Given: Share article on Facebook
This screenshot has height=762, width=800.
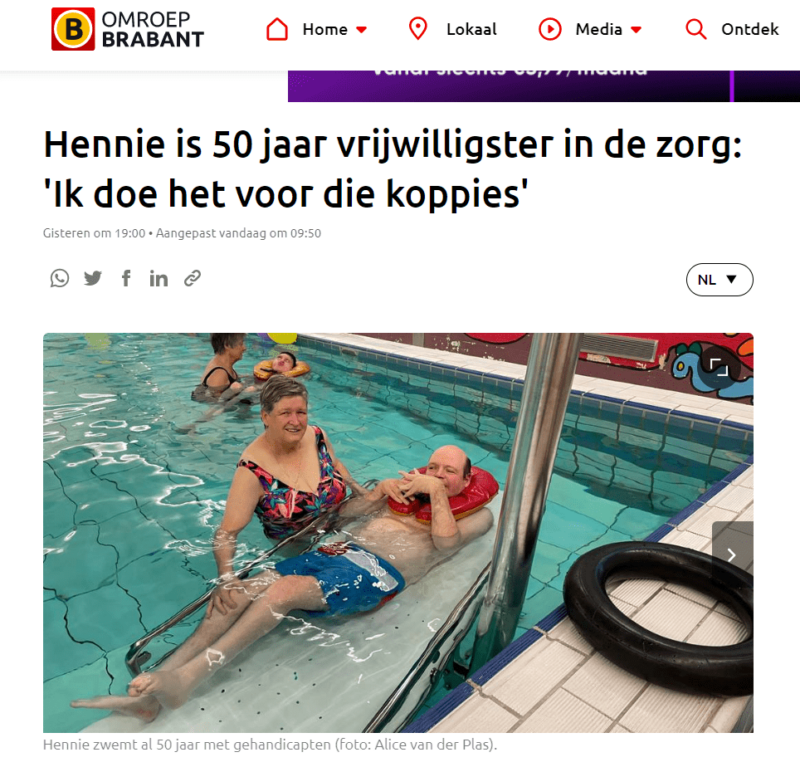Looking at the screenshot, I should click(x=126, y=278).
